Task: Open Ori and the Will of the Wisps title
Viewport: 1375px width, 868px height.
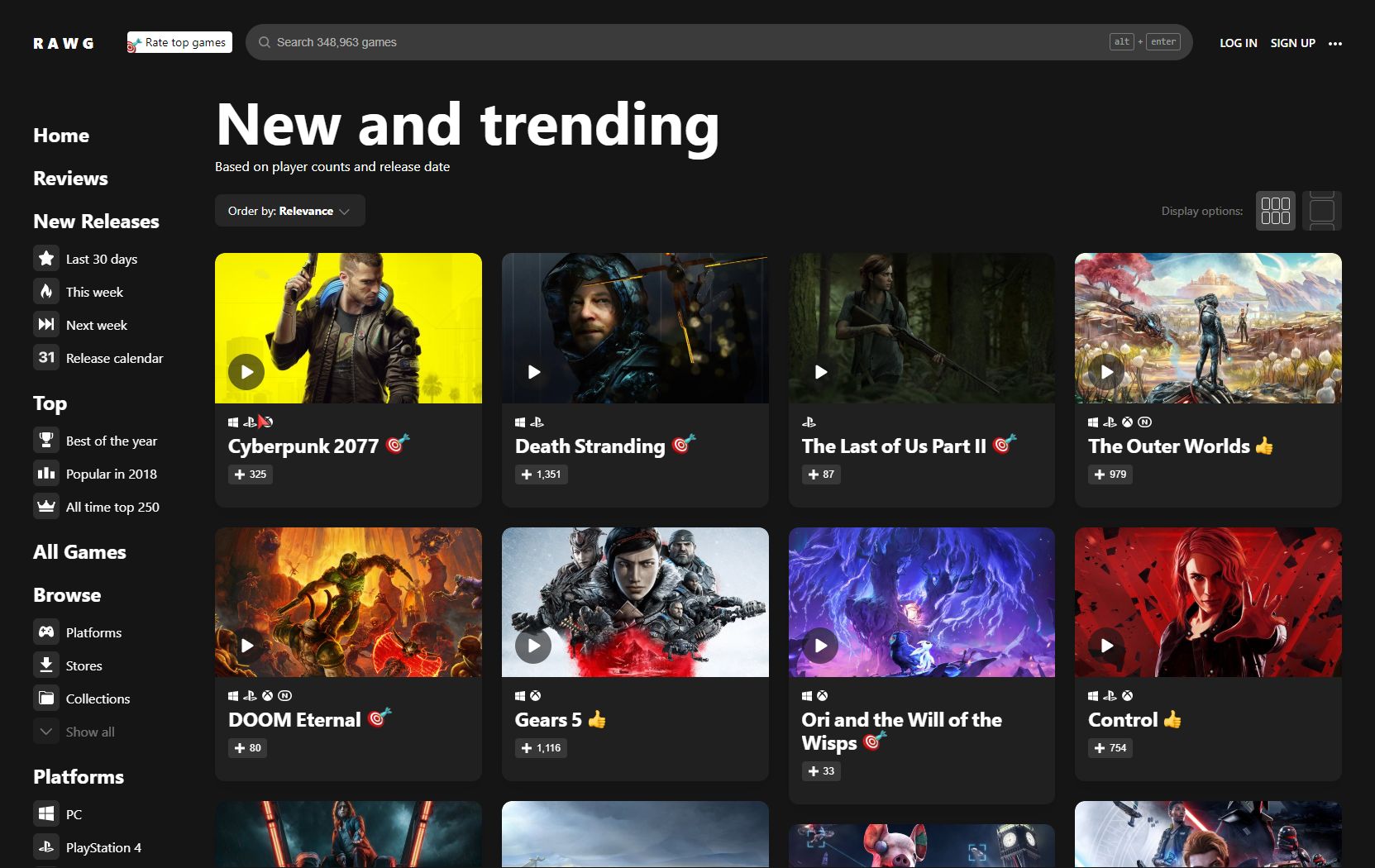Action: tap(901, 732)
